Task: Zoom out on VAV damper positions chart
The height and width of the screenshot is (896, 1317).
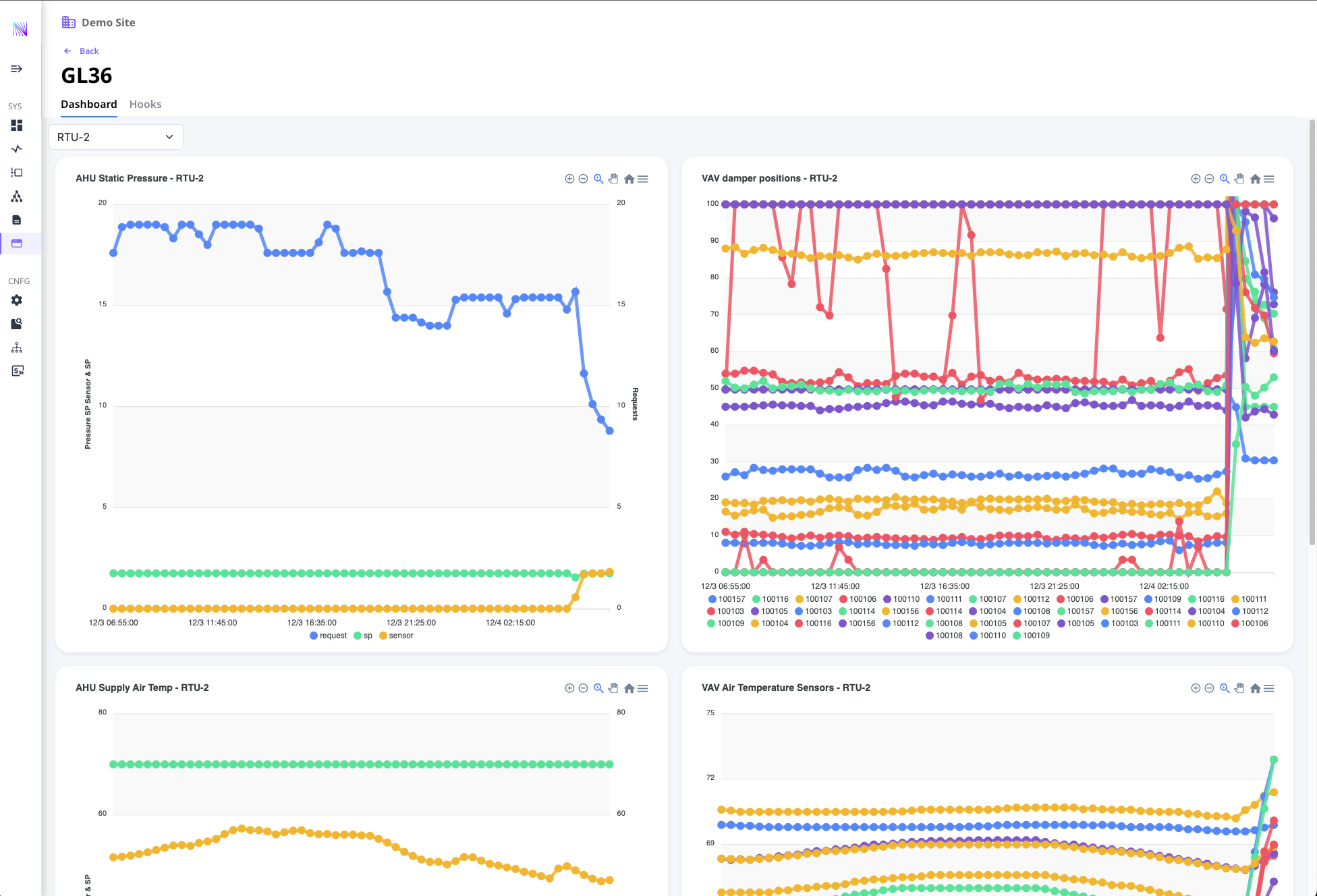Action: point(1209,179)
